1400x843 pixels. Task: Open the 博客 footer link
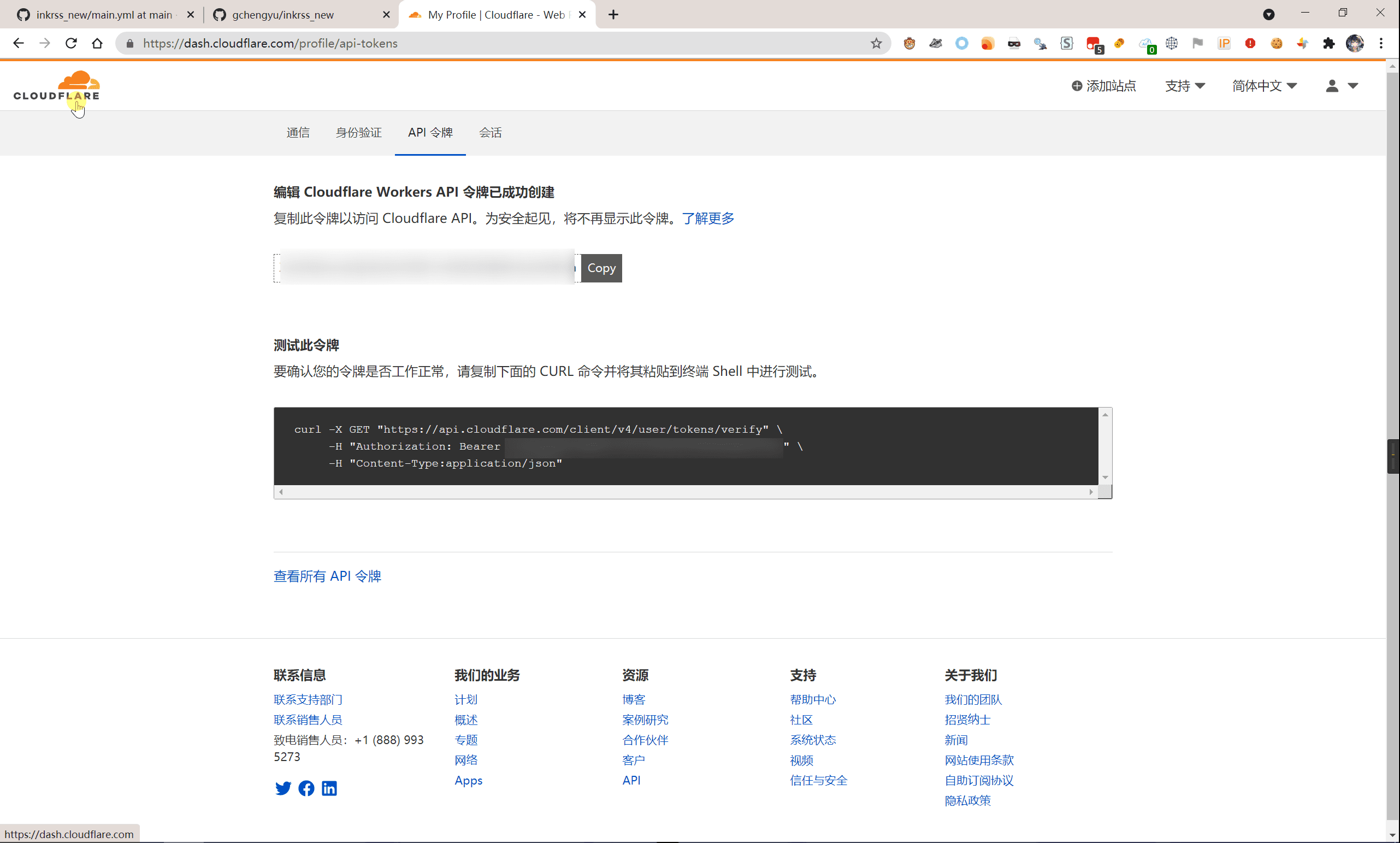tap(634, 700)
